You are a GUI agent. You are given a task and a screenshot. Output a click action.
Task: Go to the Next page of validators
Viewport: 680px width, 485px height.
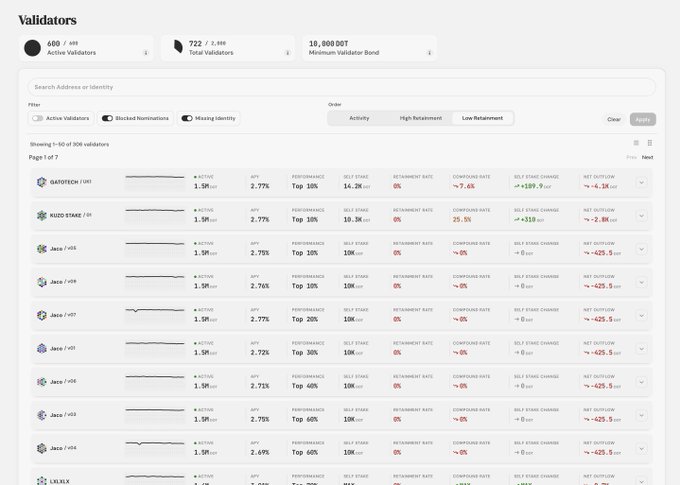point(647,157)
